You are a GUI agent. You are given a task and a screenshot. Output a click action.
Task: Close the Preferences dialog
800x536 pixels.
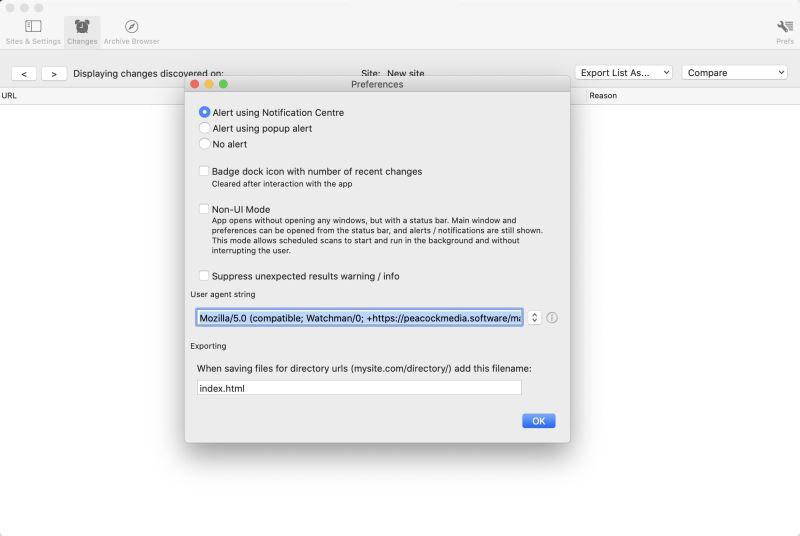click(194, 84)
